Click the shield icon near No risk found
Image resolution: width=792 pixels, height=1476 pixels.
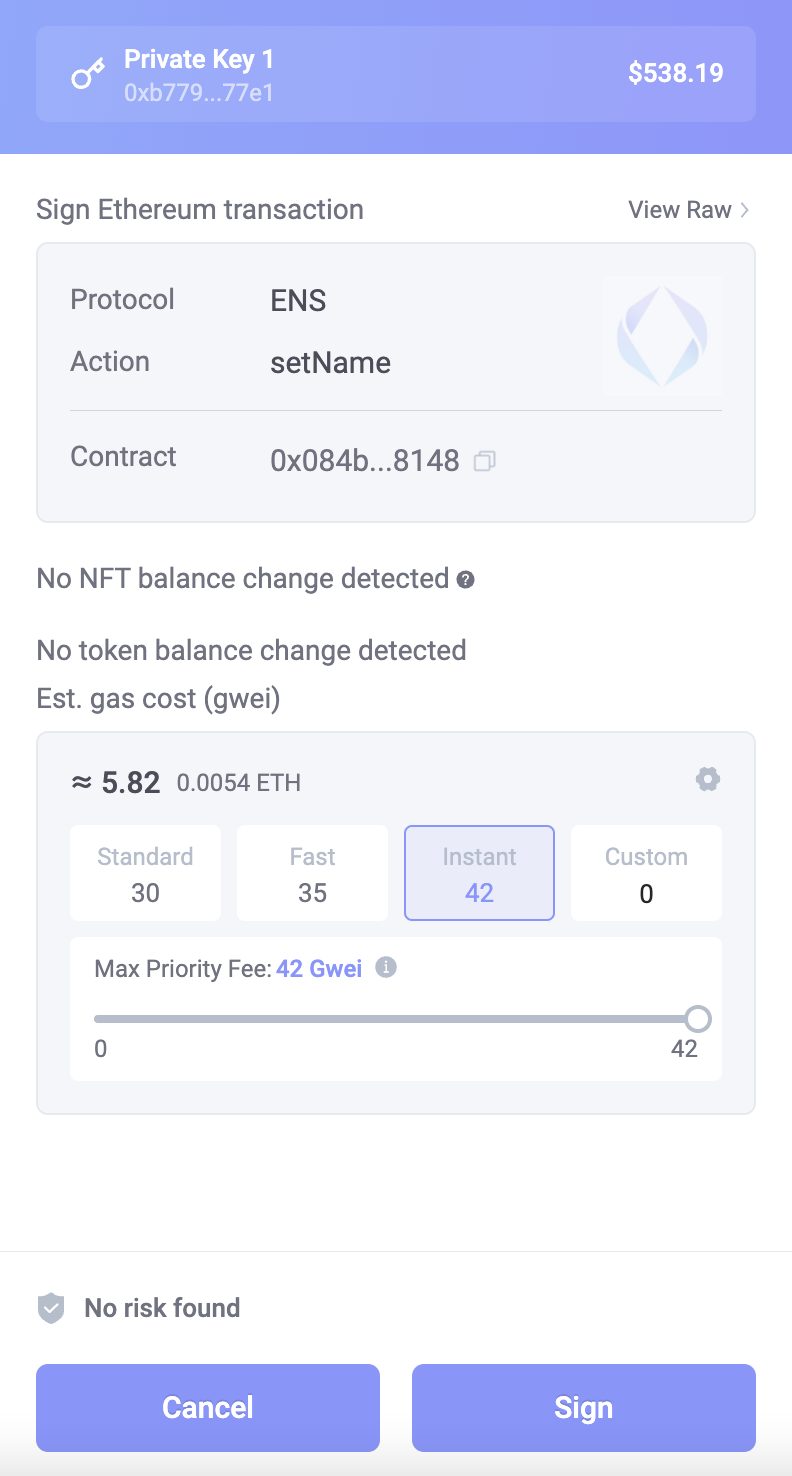click(51, 1308)
